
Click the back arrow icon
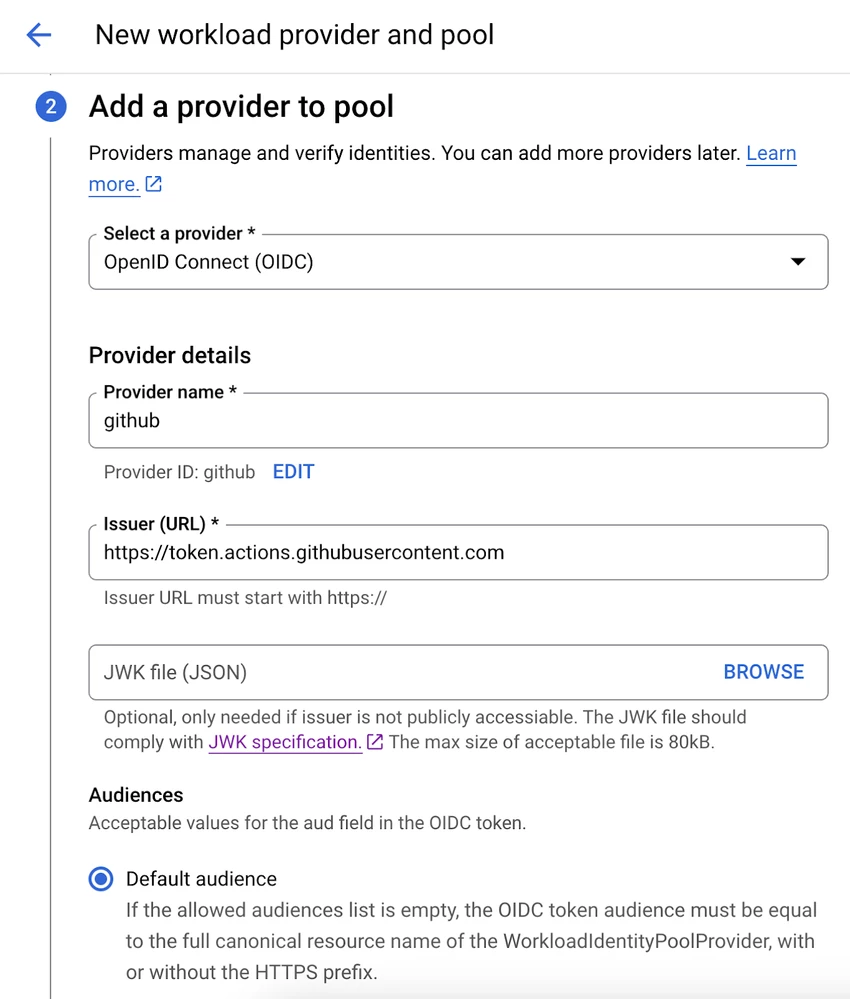pyautogui.click(x=38, y=36)
